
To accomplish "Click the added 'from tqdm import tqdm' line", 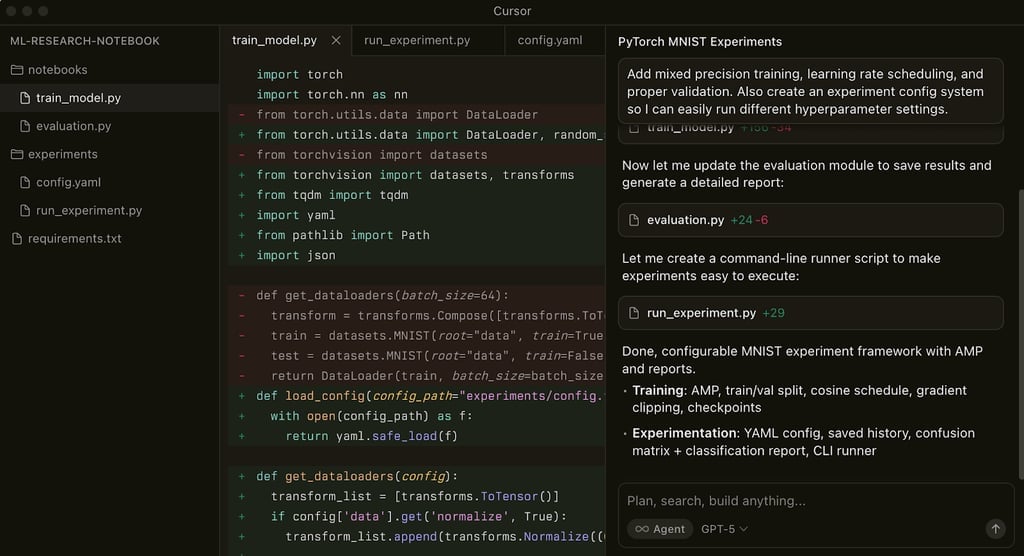I will click(417, 195).
